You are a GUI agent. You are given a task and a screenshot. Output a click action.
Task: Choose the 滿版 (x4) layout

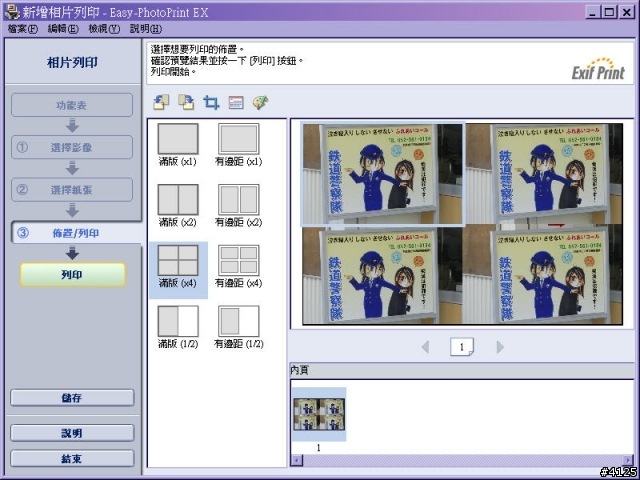[x=178, y=270]
